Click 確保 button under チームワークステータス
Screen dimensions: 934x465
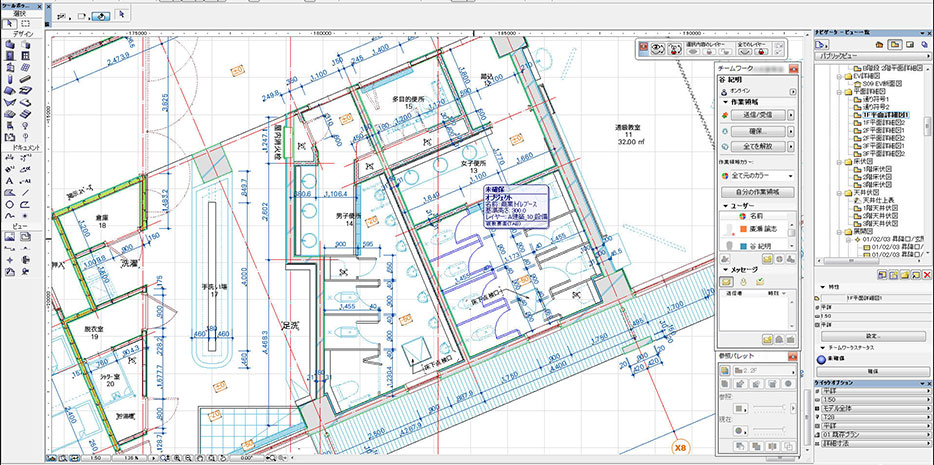(x=873, y=372)
